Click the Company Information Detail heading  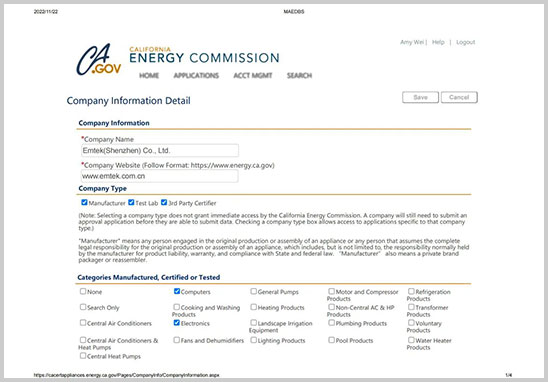point(129,101)
